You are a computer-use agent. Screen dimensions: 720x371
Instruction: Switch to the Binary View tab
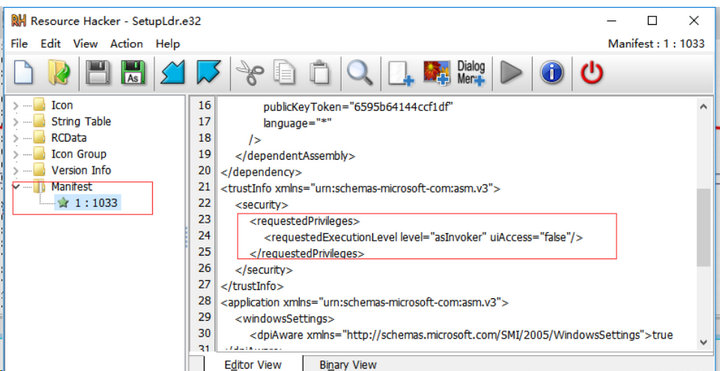click(348, 365)
